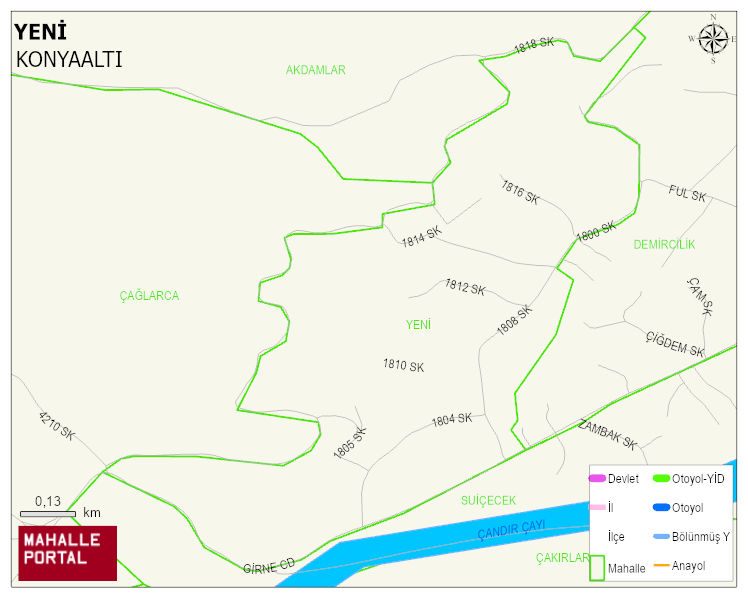Image resolution: width=748 pixels, height=598 pixels.
Task: Click the YENİ label in map center
Action: coord(418,325)
